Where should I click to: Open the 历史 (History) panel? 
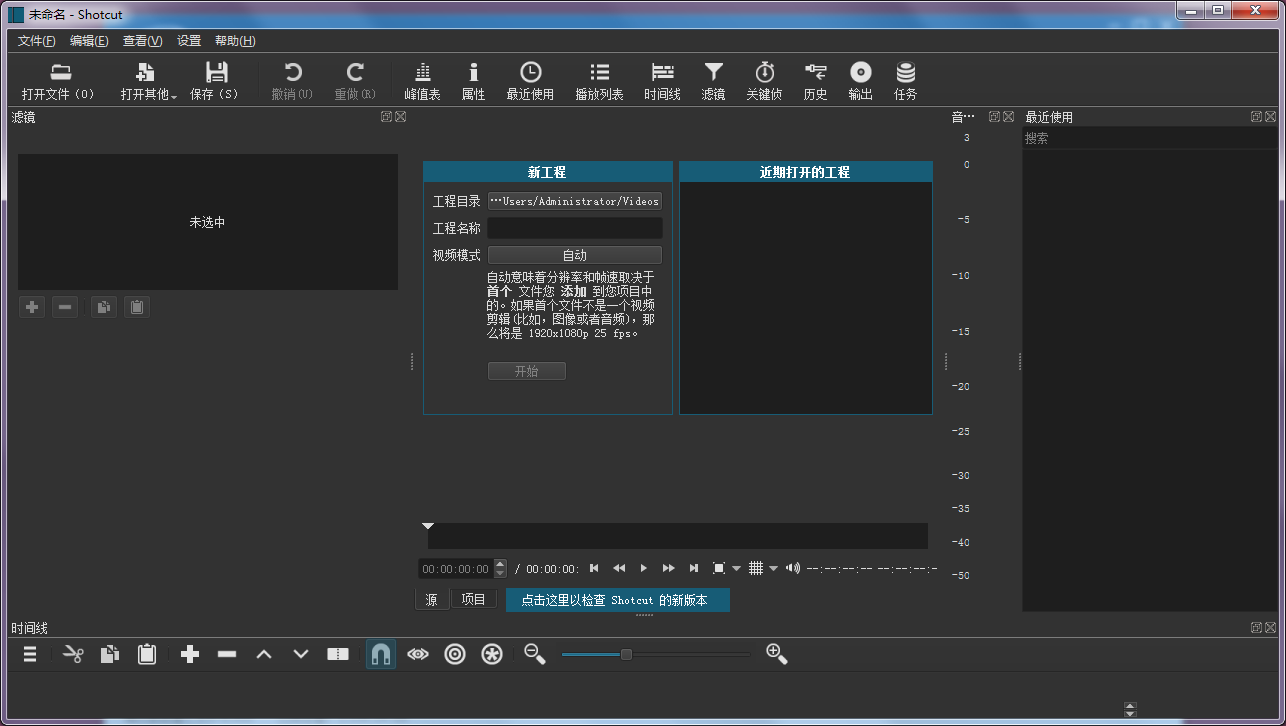[x=815, y=80]
